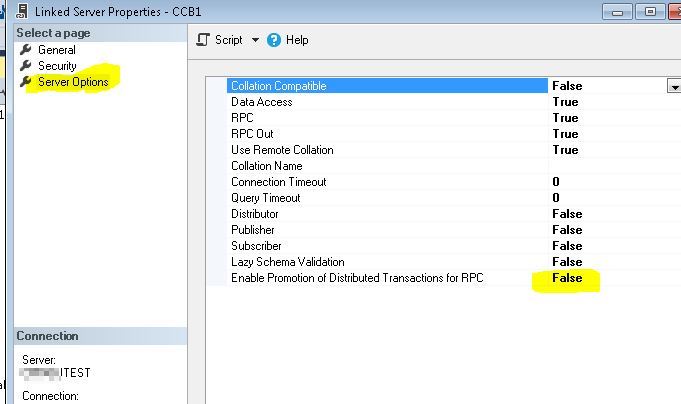Edit the Query Timeout value
The image size is (681, 404).
pyautogui.click(x=605, y=198)
